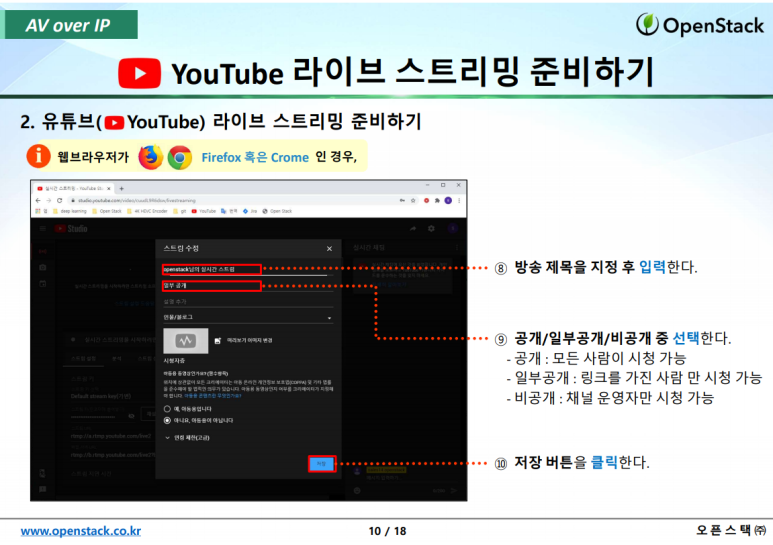Click the Studio share arrow icon
773x545 pixels.
413,229
